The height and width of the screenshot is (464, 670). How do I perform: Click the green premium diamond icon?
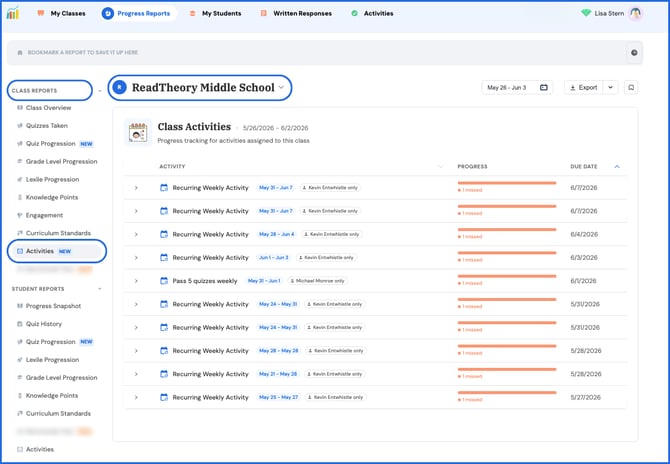tap(586, 13)
